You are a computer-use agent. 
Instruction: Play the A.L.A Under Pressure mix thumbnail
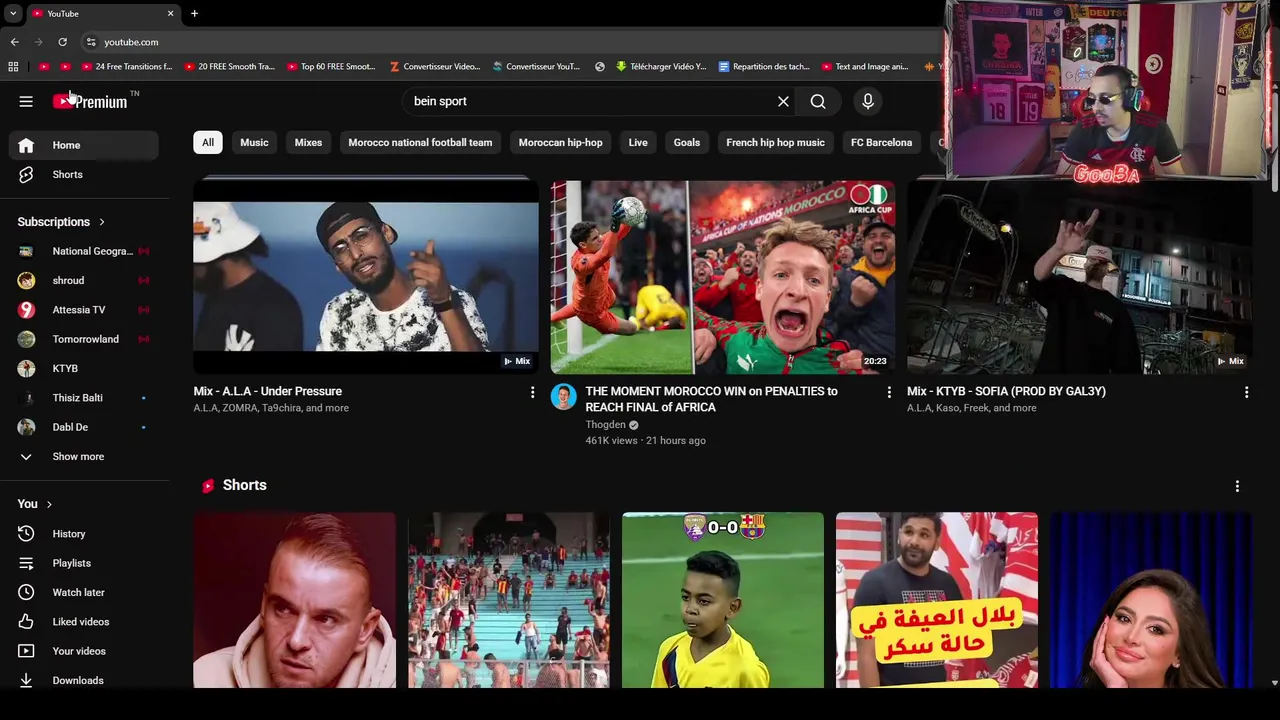[366, 277]
